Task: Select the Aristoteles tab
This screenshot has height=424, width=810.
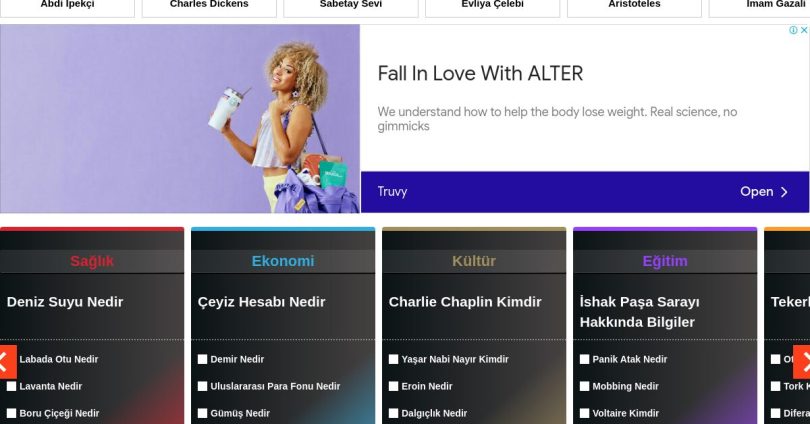Action: tap(634, 6)
